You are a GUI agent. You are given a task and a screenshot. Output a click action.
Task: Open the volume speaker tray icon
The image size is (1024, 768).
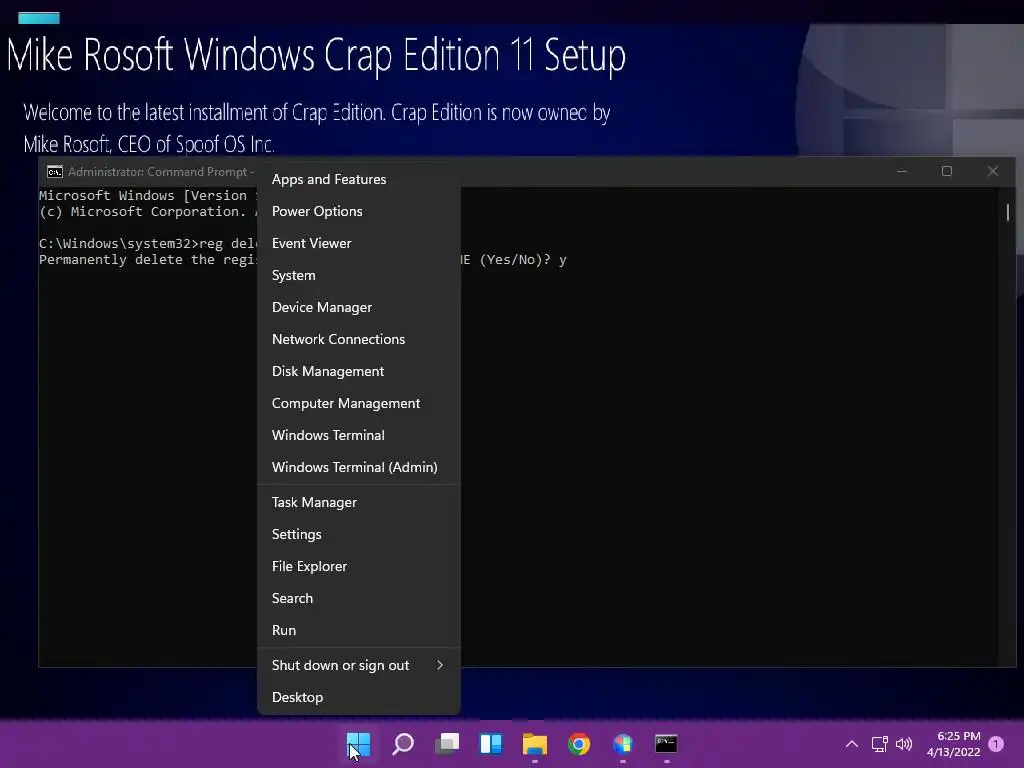tap(904, 744)
